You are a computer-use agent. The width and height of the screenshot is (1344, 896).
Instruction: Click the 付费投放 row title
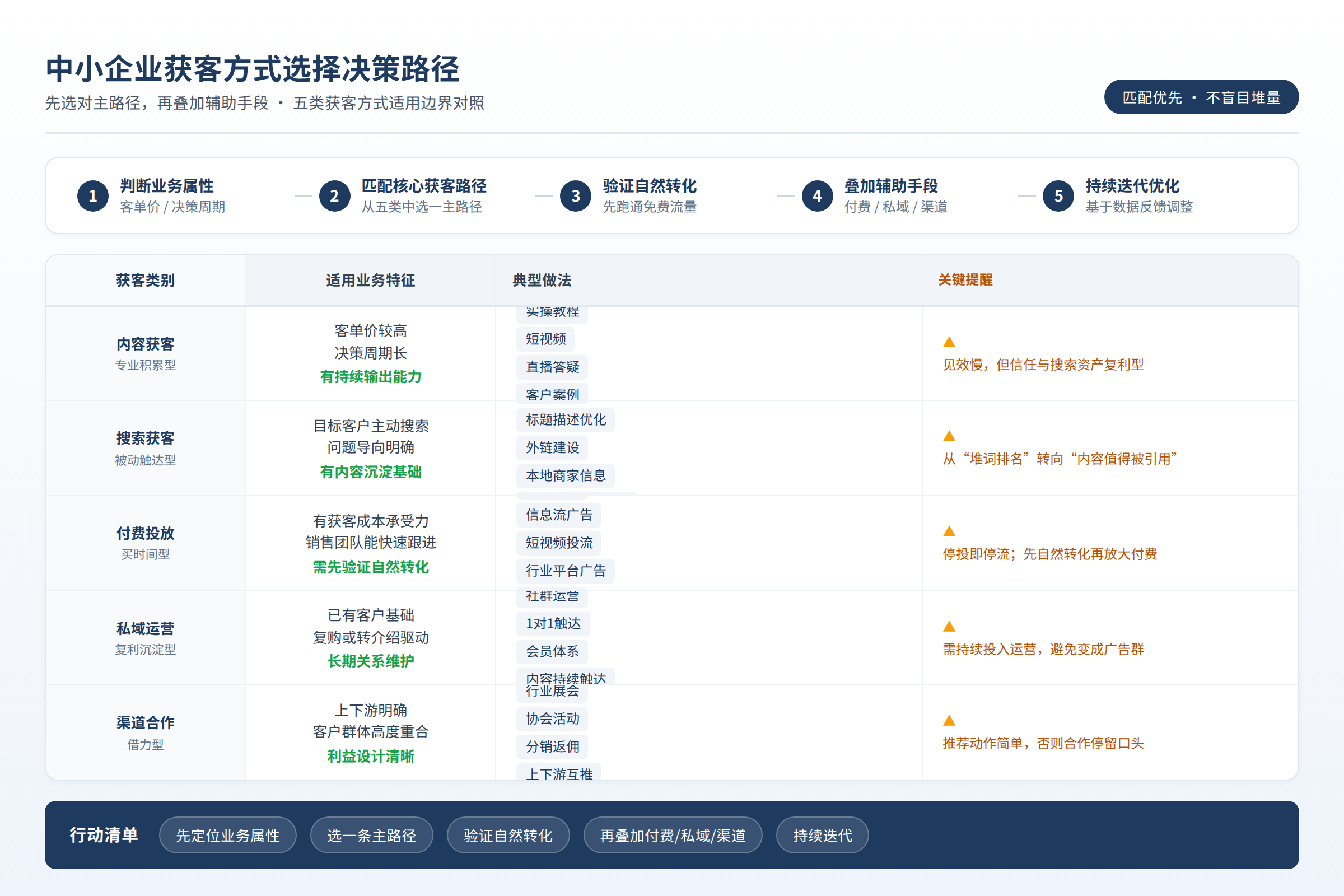[145, 533]
